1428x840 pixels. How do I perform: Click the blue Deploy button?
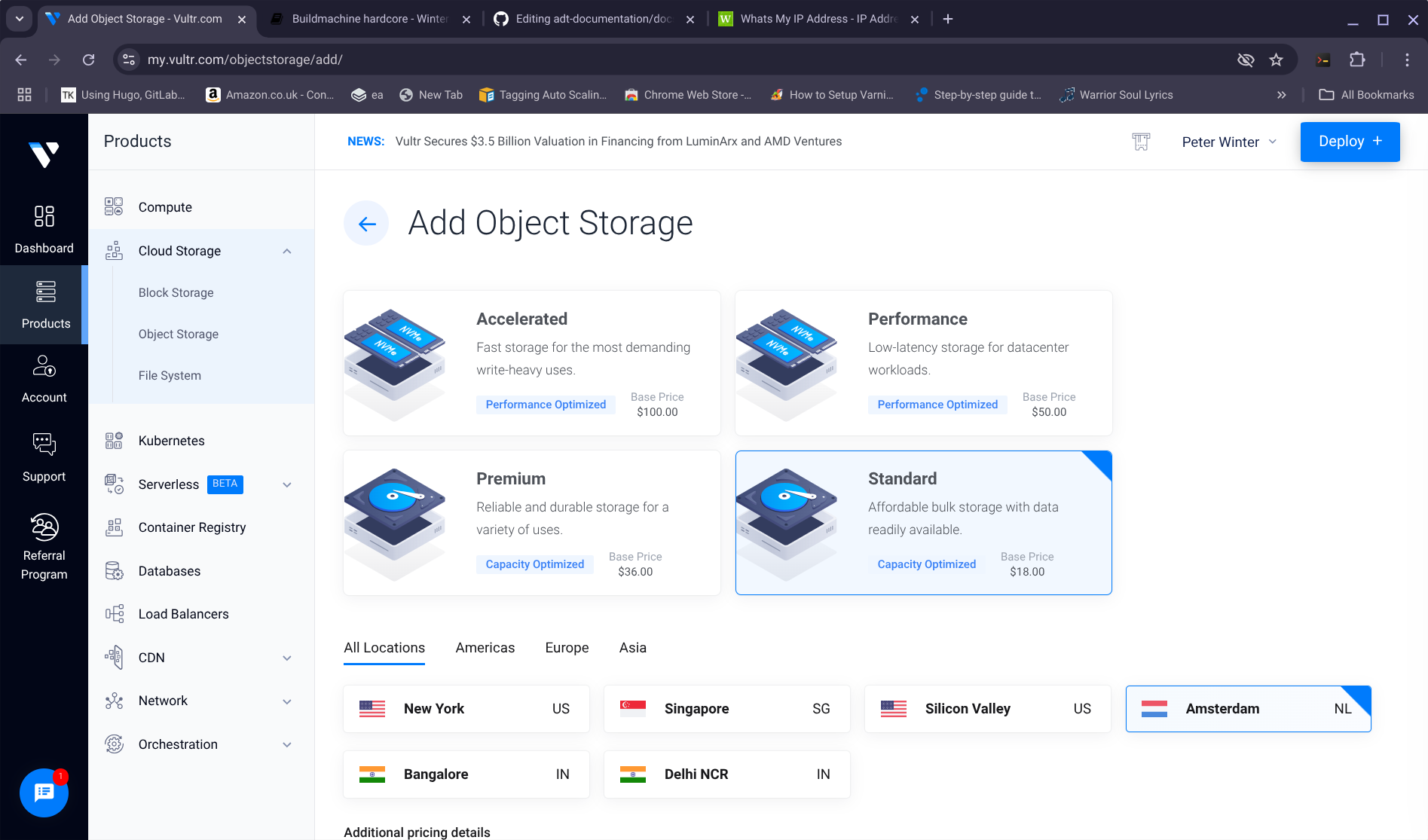click(1350, 142)
